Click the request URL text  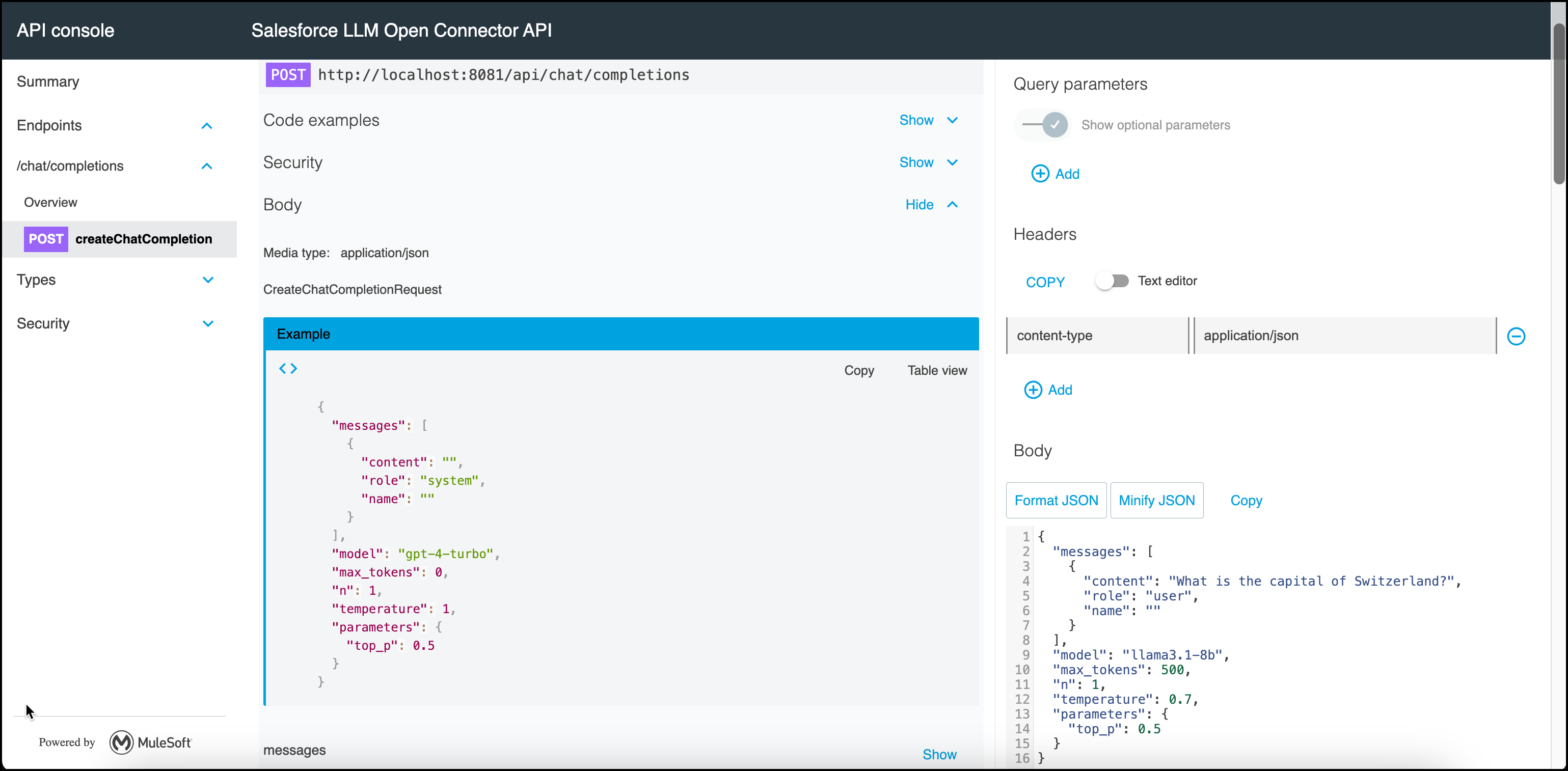(503, 75)
